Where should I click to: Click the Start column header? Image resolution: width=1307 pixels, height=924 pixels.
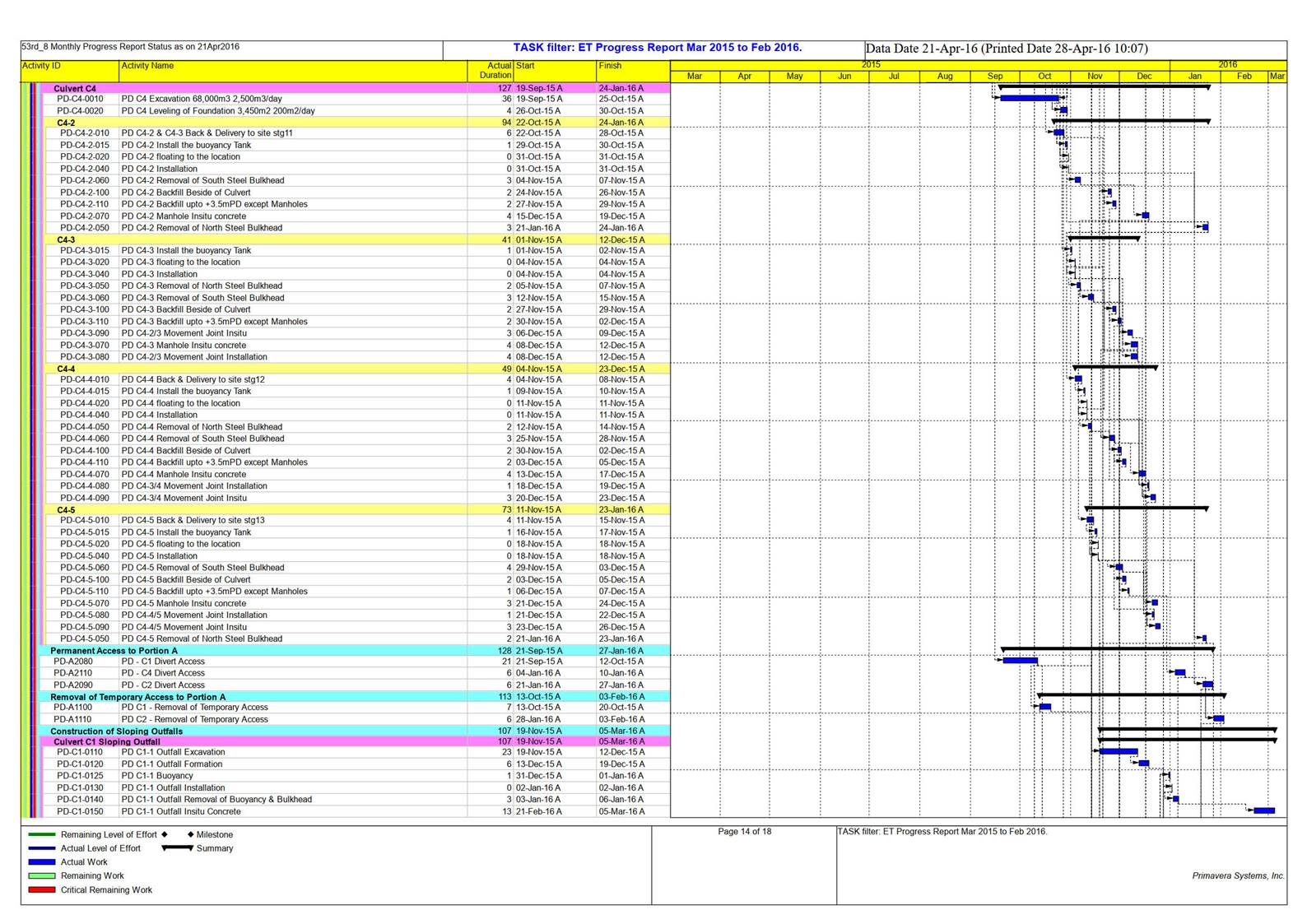(x=555, y=71)
